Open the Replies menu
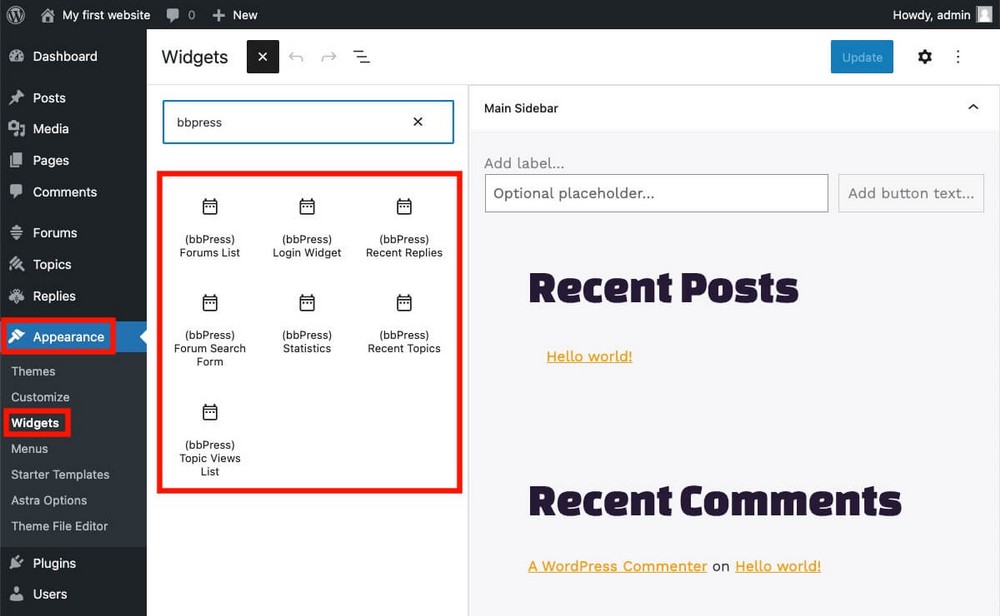The image size is (1000, 616). pyautogui.click(x=54, y=296)
